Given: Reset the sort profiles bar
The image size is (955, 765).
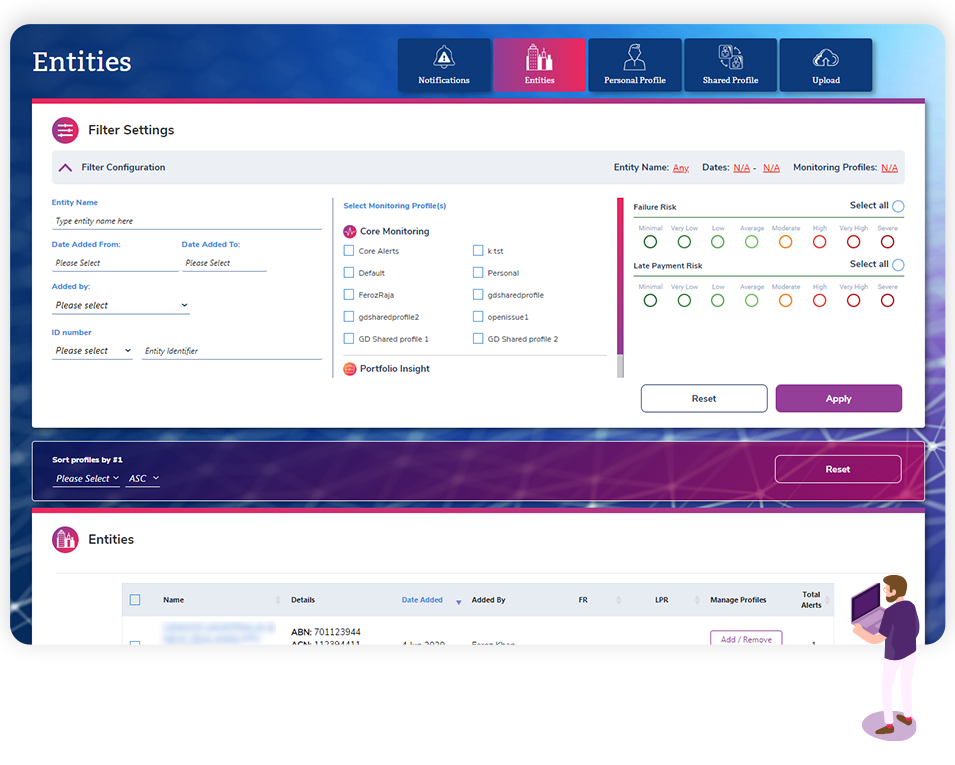Looking at the screenshot, I should 838,469.
